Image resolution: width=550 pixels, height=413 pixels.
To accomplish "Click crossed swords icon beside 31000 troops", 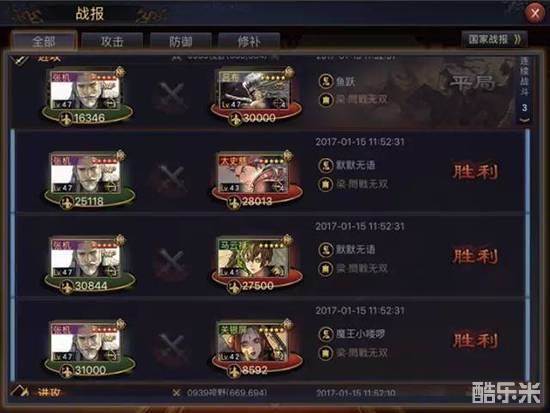I will click(x=172, y=347).
